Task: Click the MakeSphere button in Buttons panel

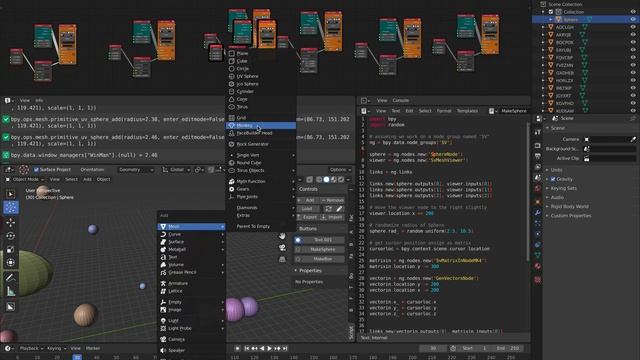Action: [322, 249]
